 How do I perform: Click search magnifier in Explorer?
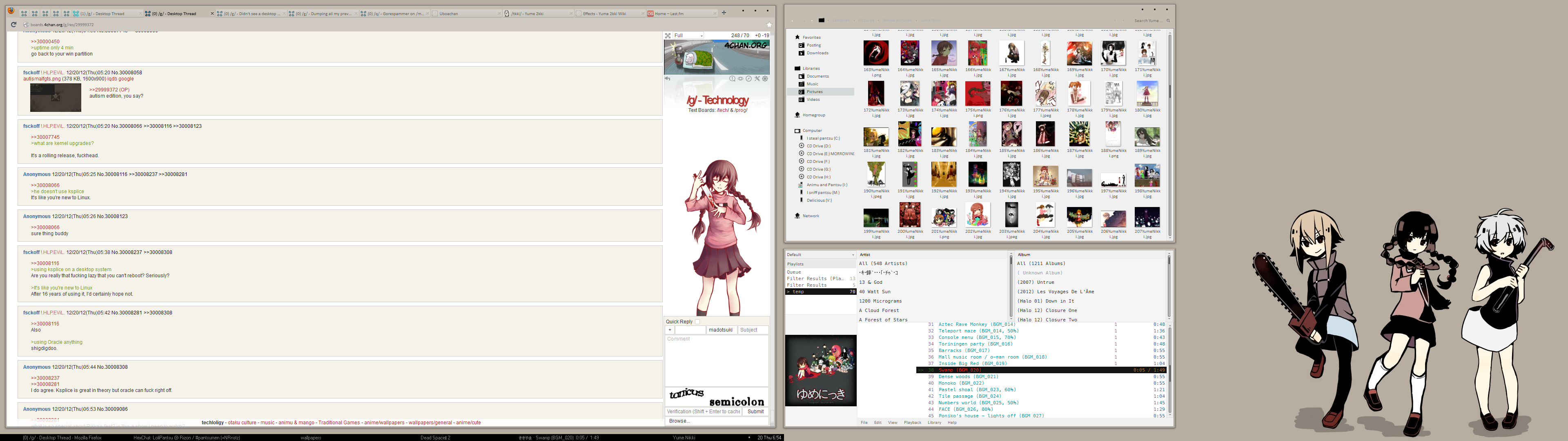click(x=1168, y=21)
